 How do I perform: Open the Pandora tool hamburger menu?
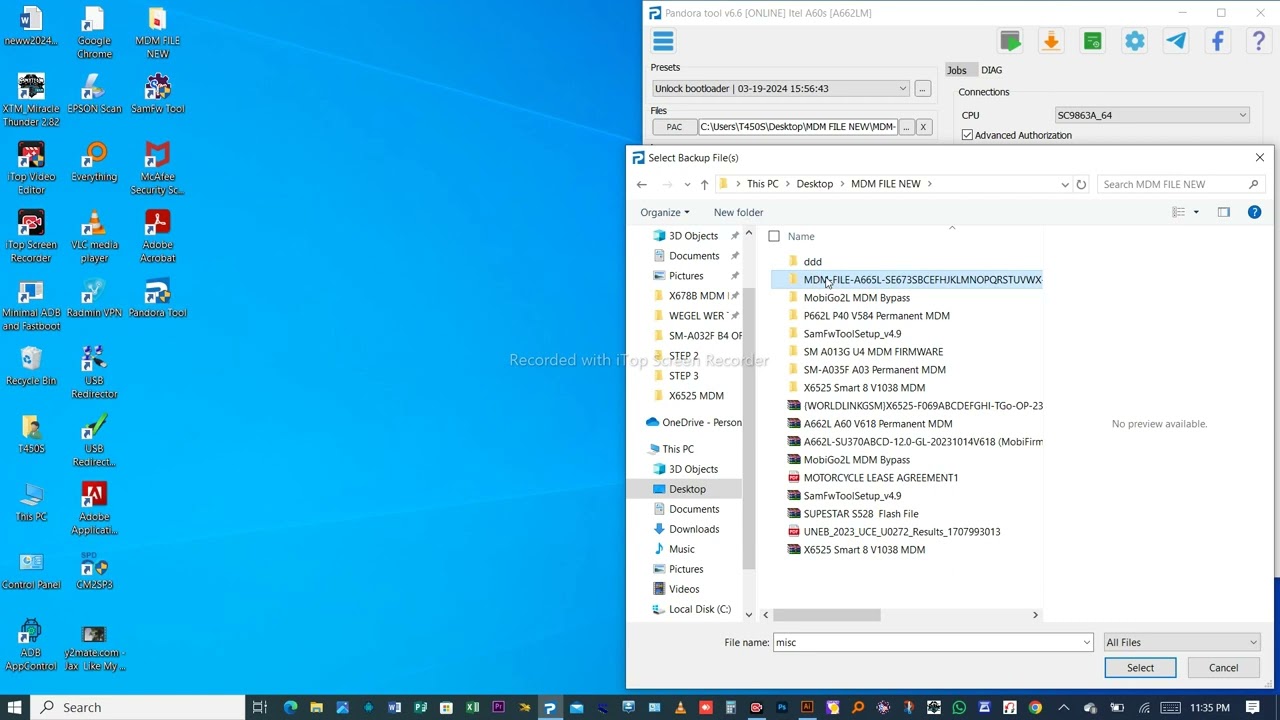(663, 41)
